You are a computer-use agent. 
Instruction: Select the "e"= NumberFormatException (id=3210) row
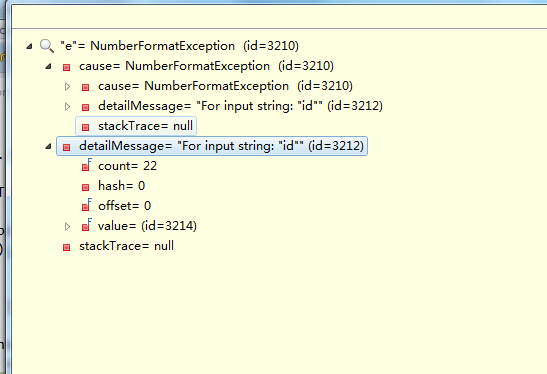(180, 46)
